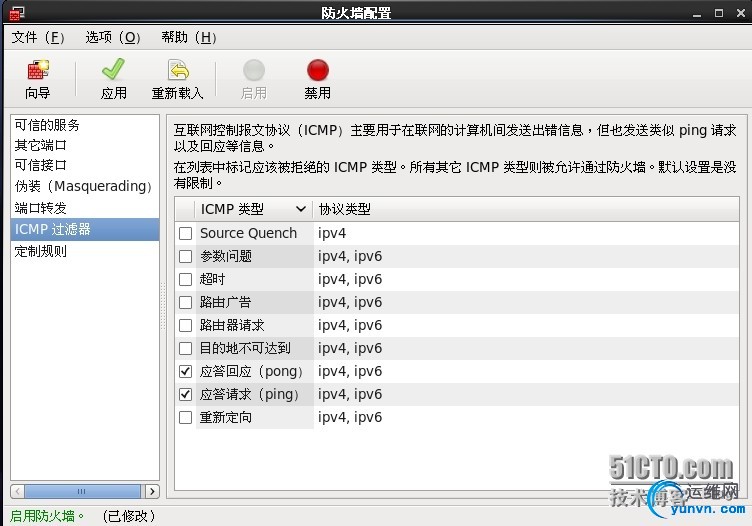Select 其它端口 in sidebar
Image resolution: width=752 pixels, height=526 pixels.
click(x=40, y=145)
